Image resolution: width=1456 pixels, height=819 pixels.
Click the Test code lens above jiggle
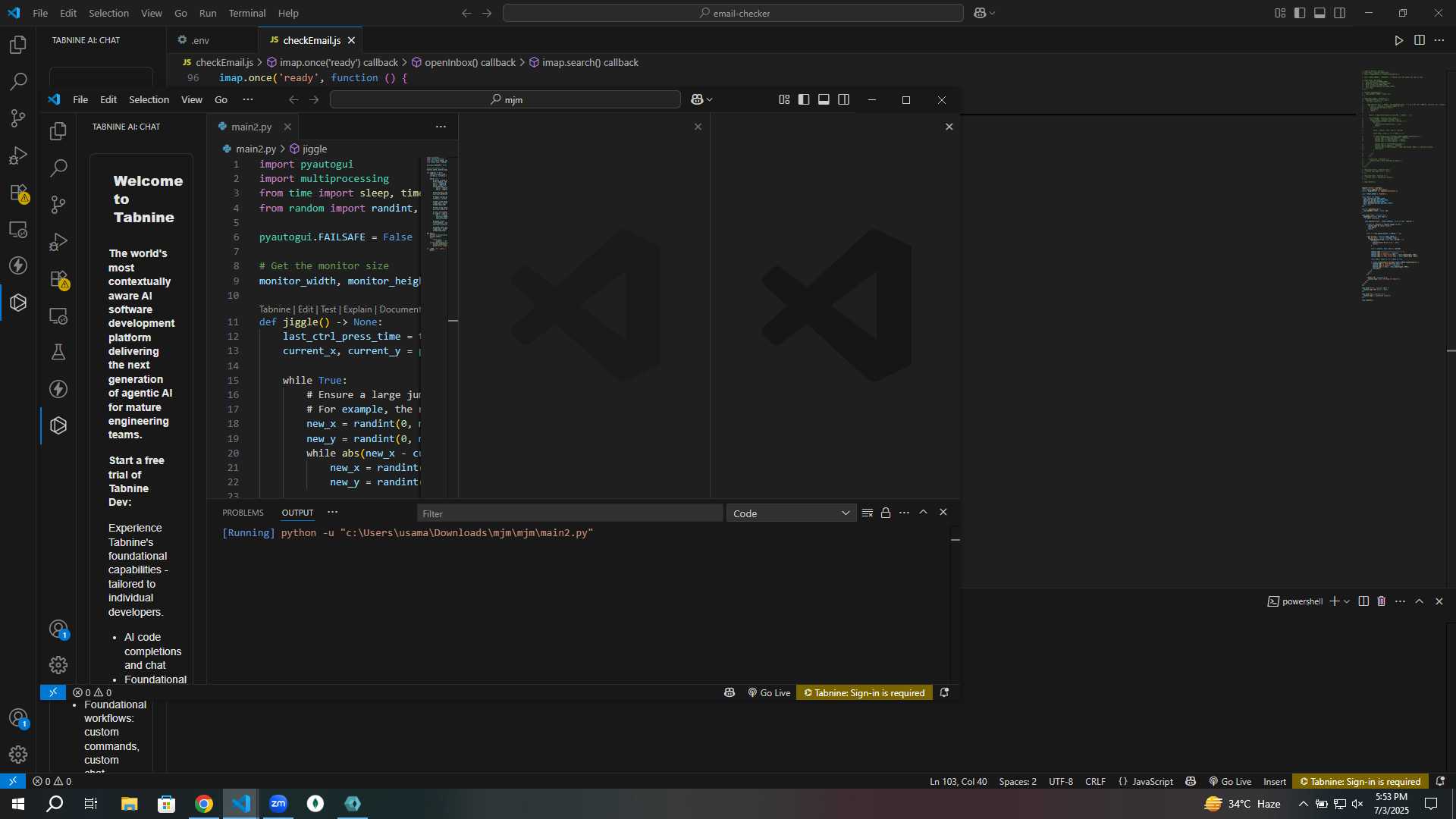[x=328, y=309]
